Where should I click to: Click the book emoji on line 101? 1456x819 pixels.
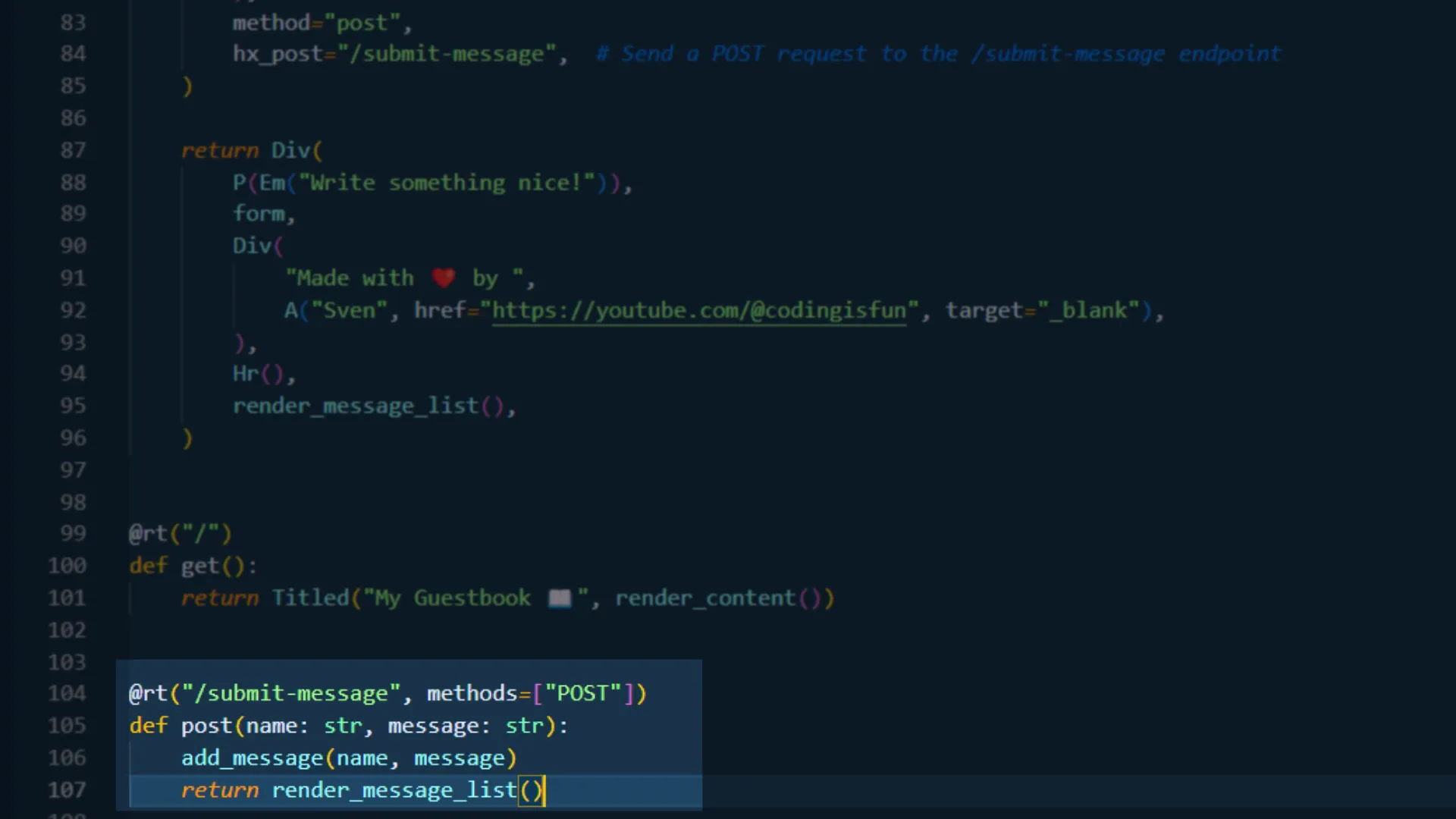pyautogui.click(x=560, y=598)
